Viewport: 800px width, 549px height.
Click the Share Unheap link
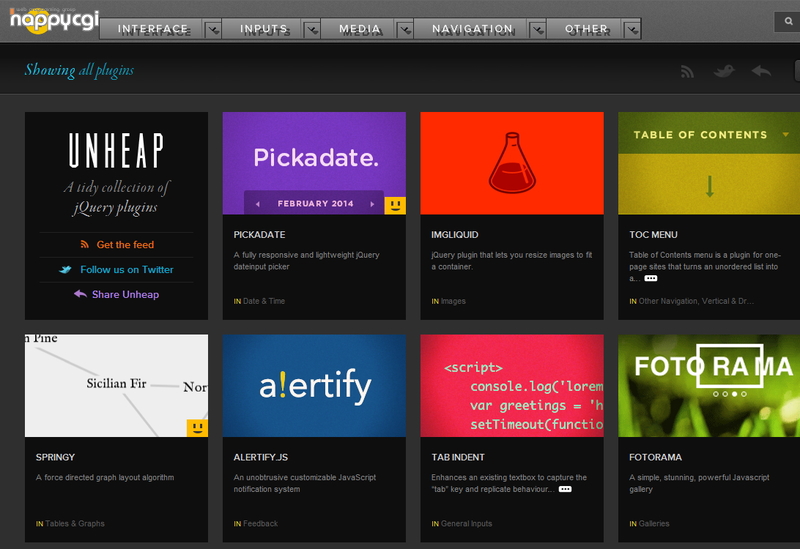[116, 294]
